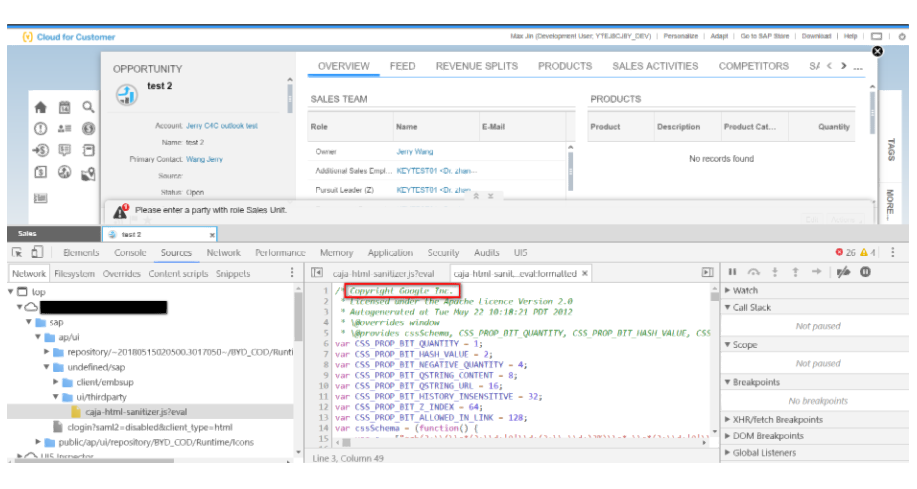Screen dimensions: 917x489
Task: Open the COMPETITORS tab
Action: [753, 66]
